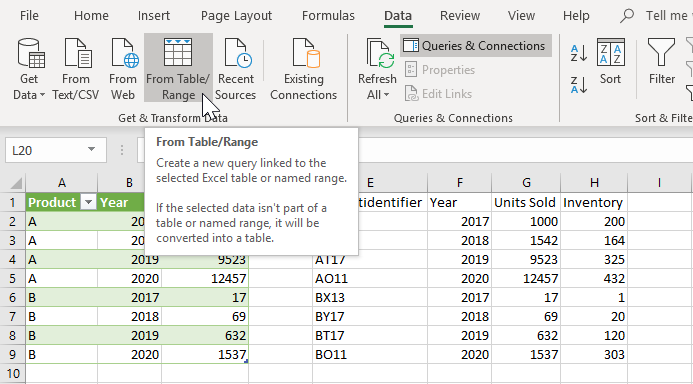Select the Select All corner triangle
Image resolution: width=693 pixels, height=384 pixels.
15,183
